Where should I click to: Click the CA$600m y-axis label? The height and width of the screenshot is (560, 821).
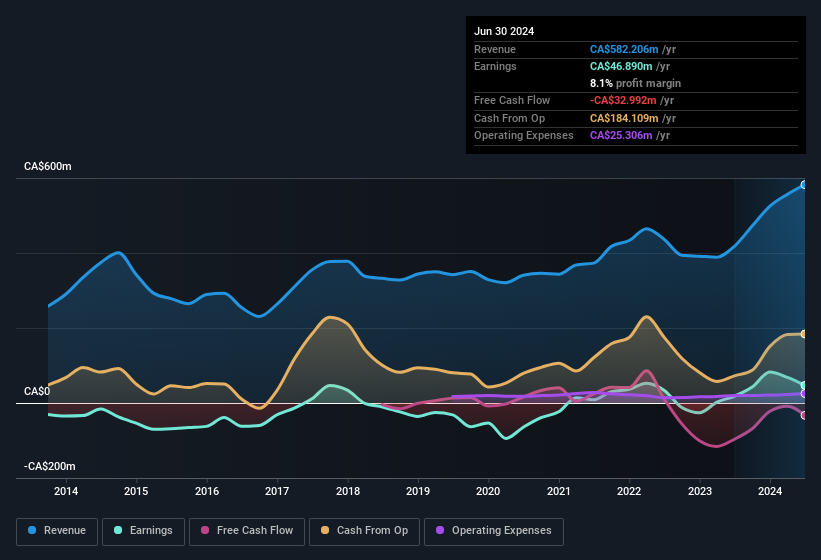click(48, 166)
